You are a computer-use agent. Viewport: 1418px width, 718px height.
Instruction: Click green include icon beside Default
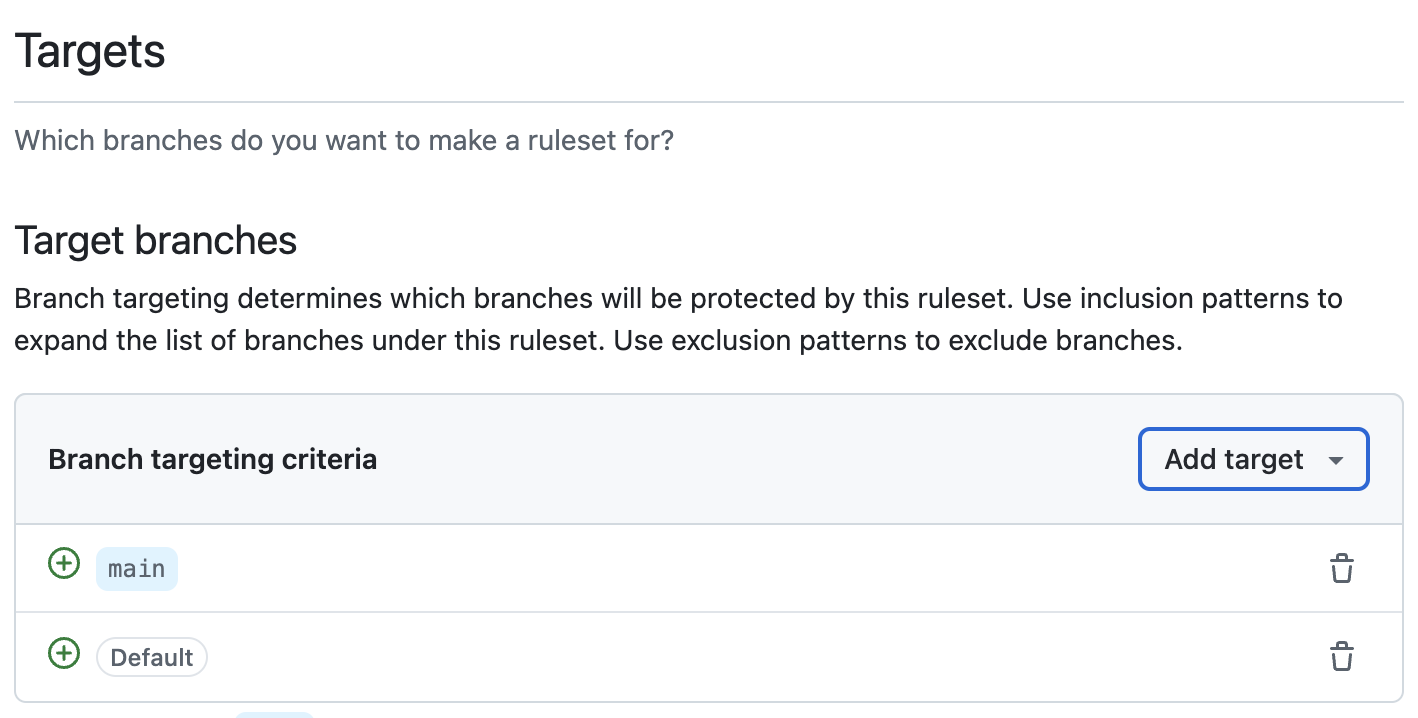coord(64,654)
